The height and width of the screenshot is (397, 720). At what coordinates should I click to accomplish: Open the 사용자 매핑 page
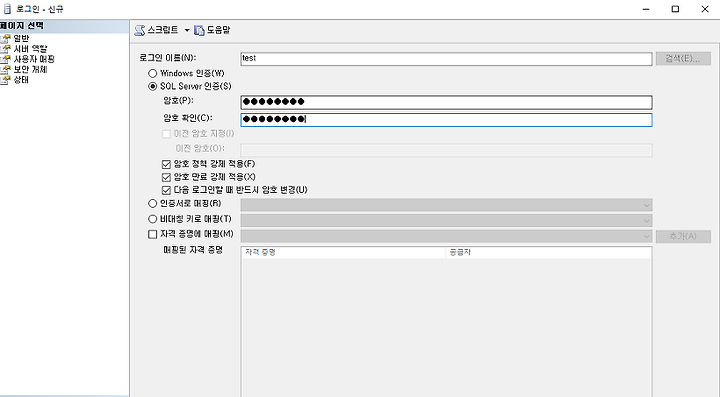(34, 59)
